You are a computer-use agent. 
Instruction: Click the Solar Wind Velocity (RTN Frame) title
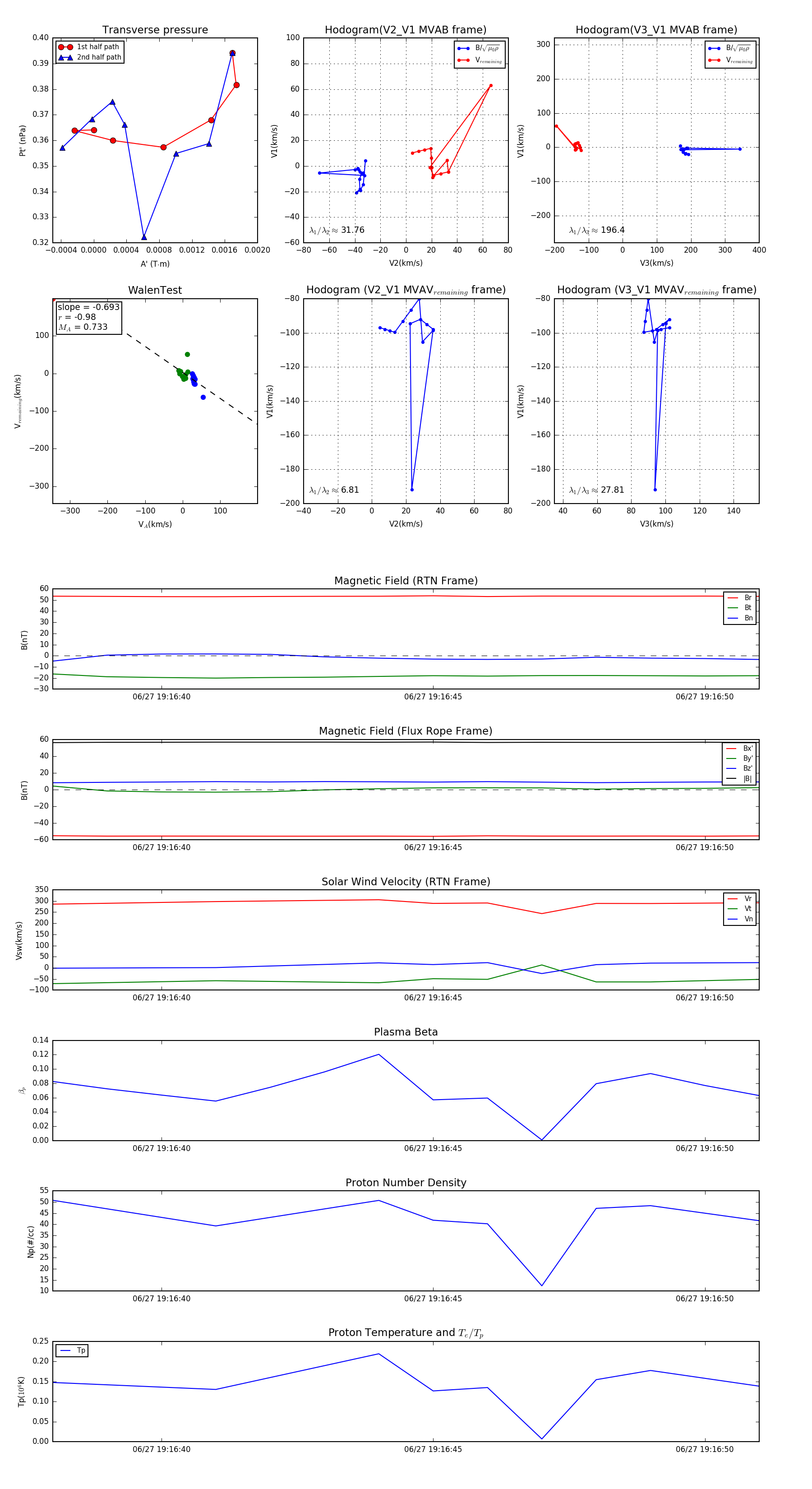tap(406, 882)
